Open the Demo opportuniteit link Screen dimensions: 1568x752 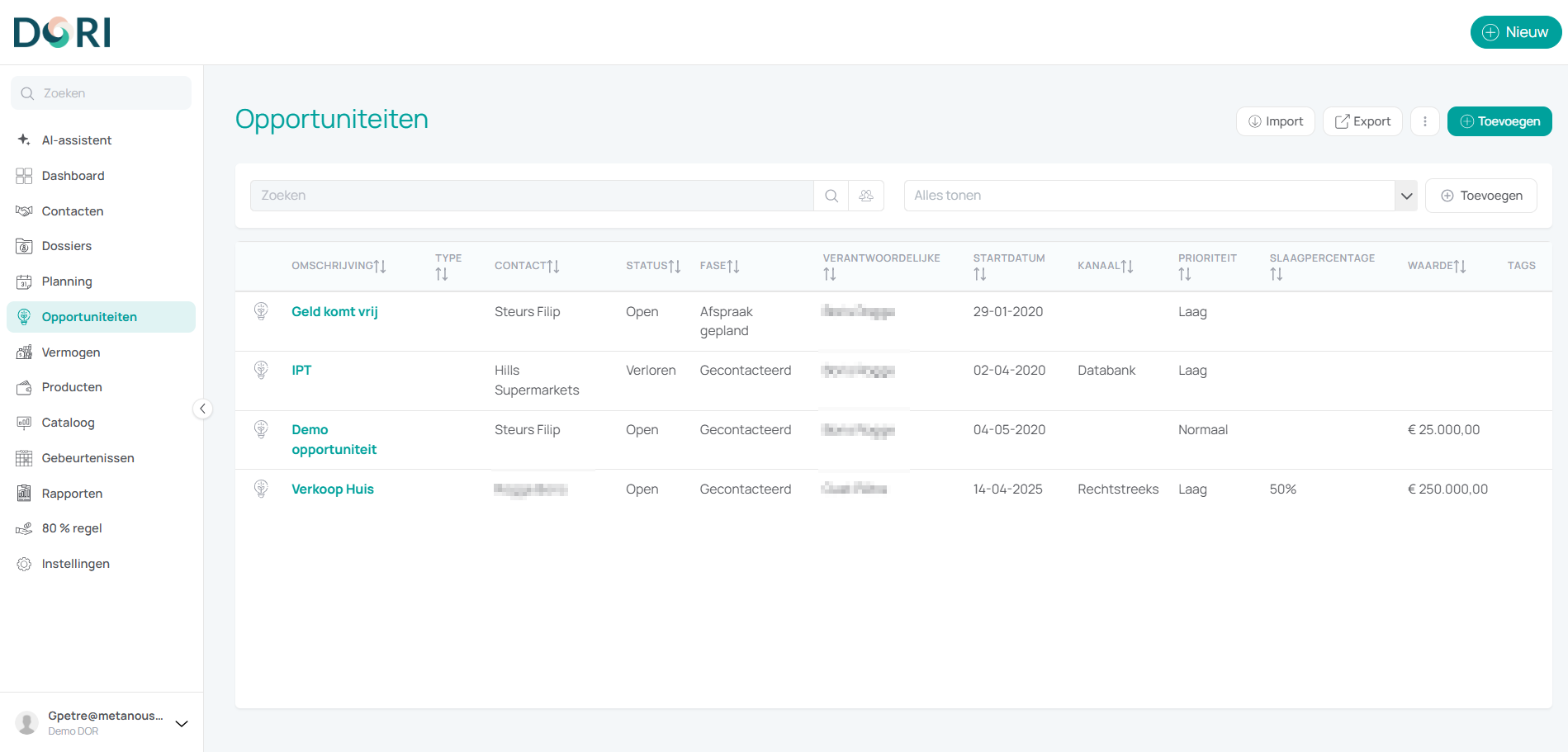(334, 440)
